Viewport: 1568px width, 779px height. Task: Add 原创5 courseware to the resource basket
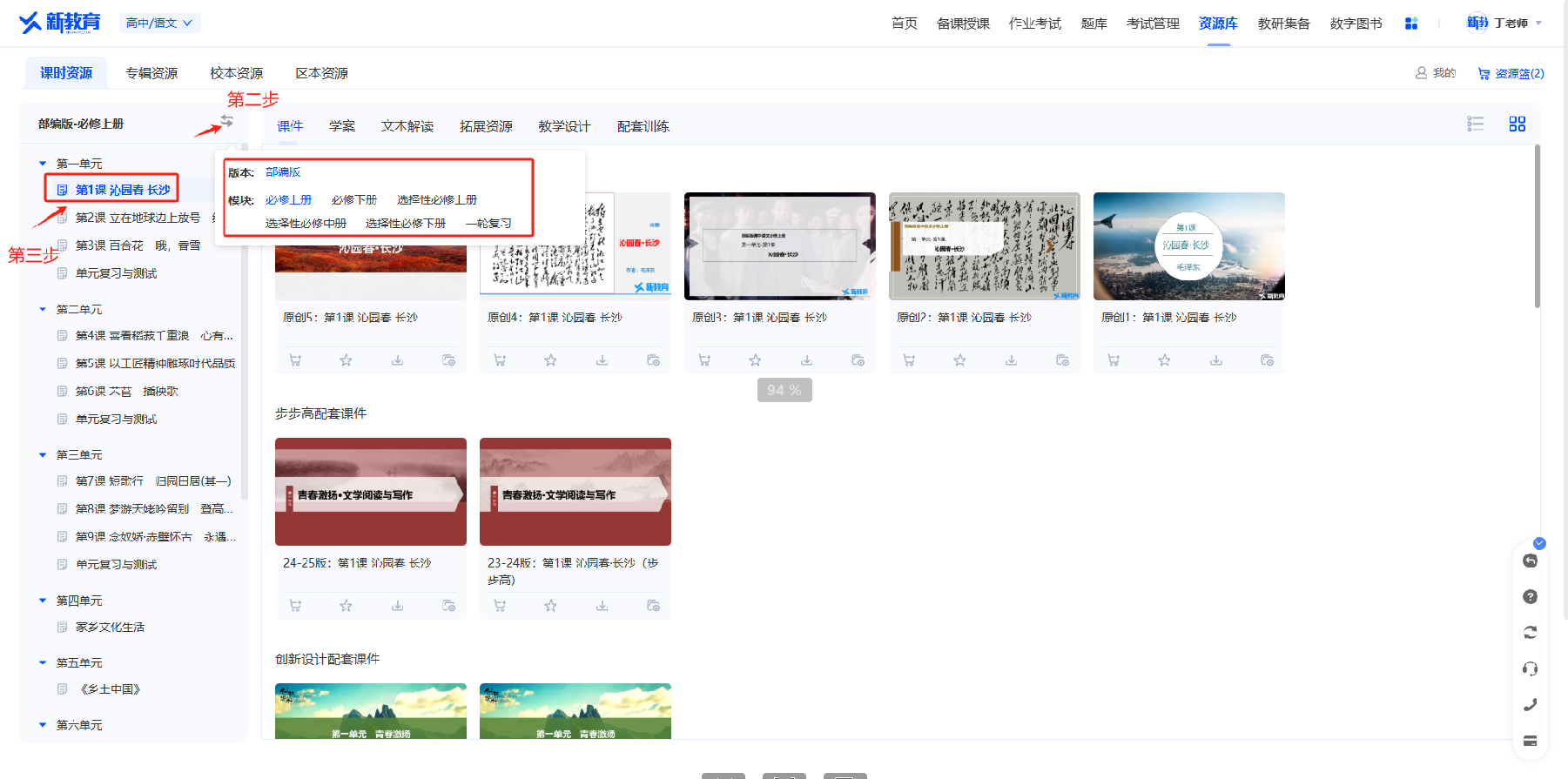coord(295,360)
